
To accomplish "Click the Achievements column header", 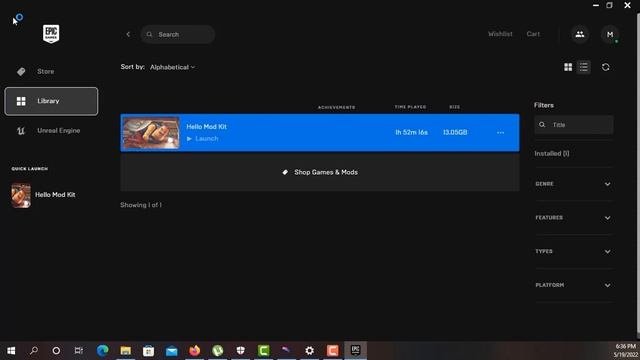I will 336,107.
